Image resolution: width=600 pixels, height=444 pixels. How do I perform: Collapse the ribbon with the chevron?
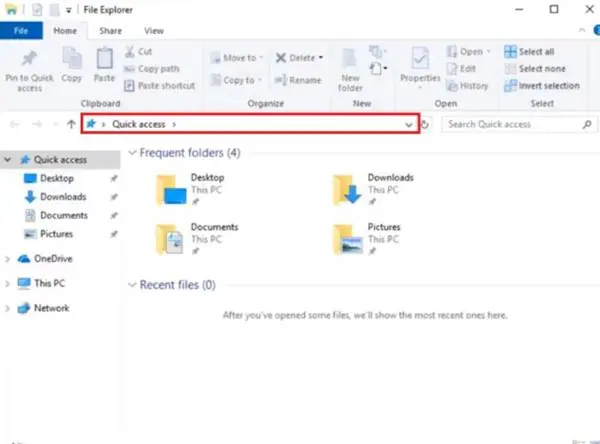click(x=582, y=30)
